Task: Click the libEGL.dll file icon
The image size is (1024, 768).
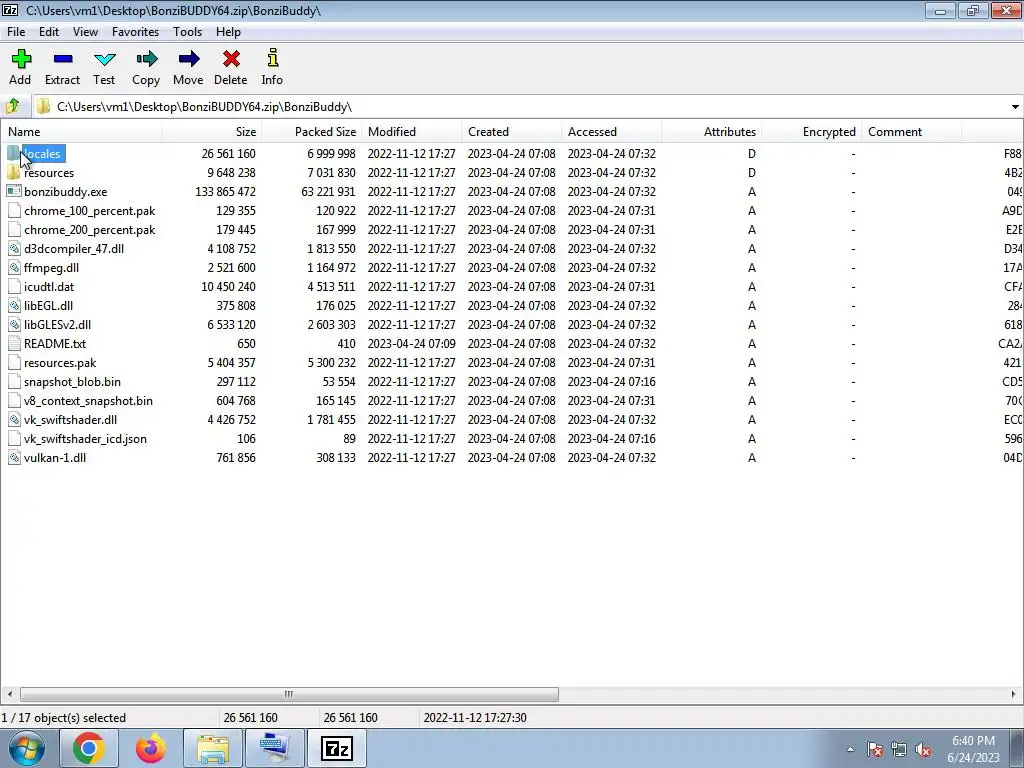Action: point(13,306)
